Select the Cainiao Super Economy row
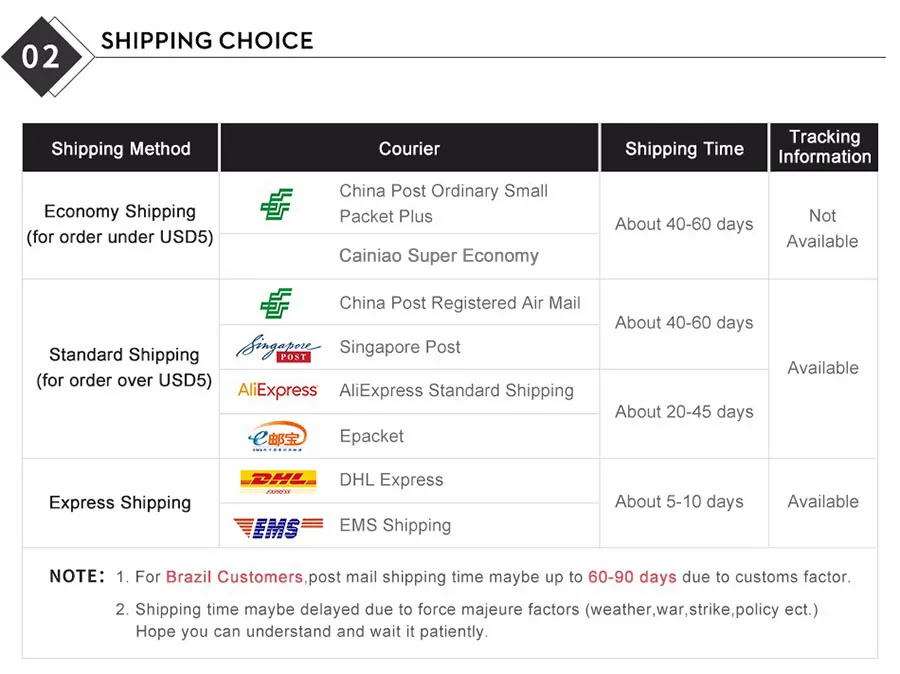 coord(409,256)
